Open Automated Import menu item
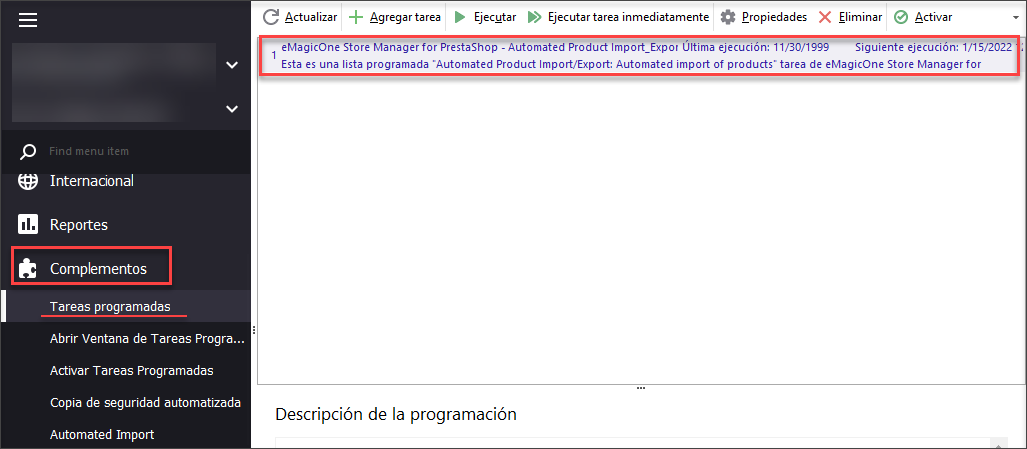This screenshot has width=1027, height=449. click(x=102, y=434)
